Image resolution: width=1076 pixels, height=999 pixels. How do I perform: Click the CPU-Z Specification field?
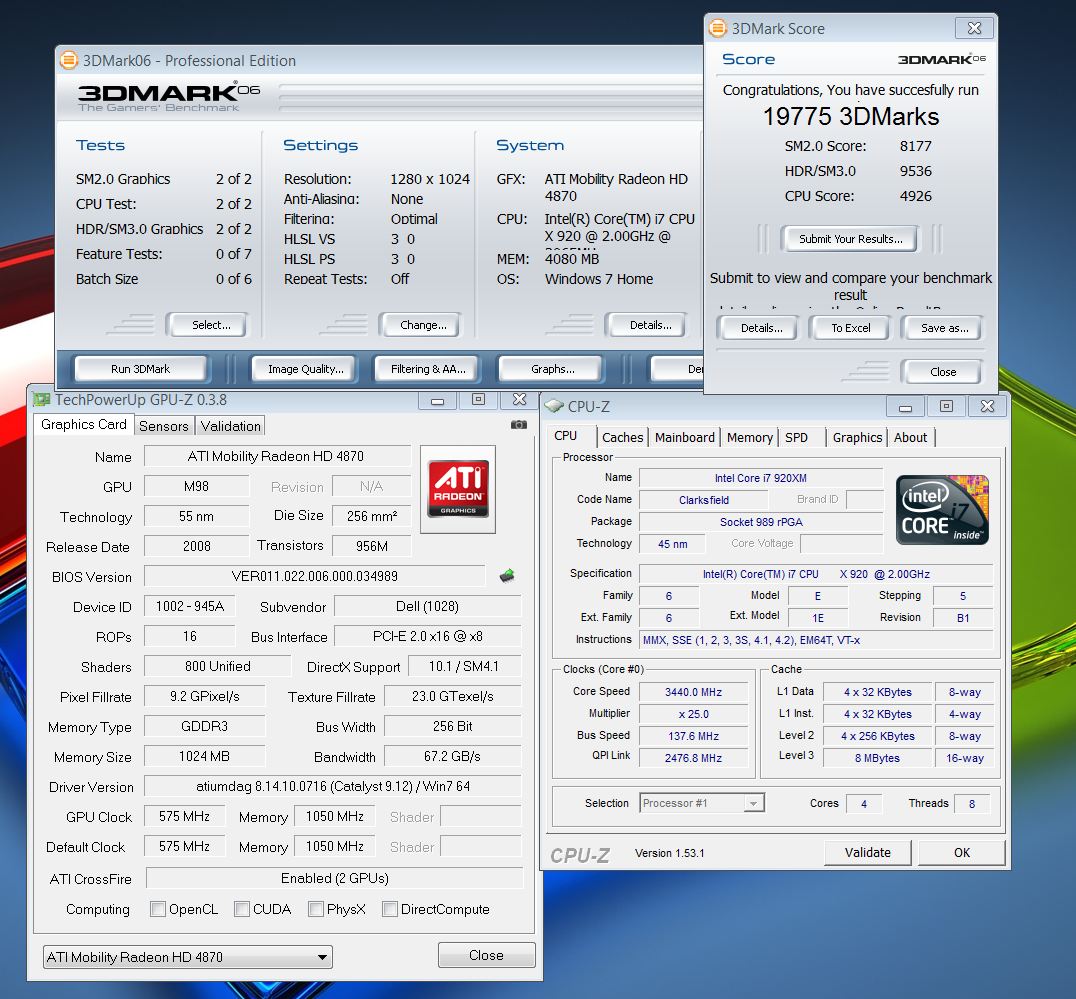pos(816,574)
